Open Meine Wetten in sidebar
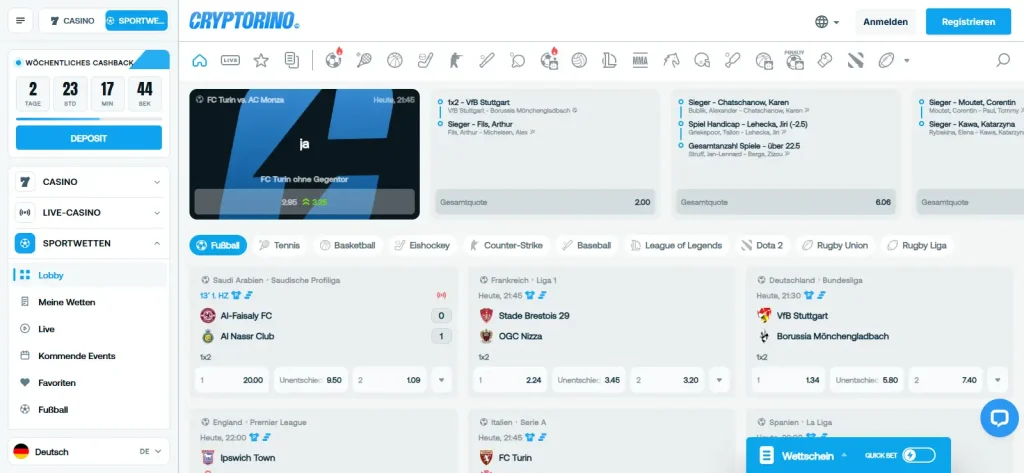 [90, 302]
